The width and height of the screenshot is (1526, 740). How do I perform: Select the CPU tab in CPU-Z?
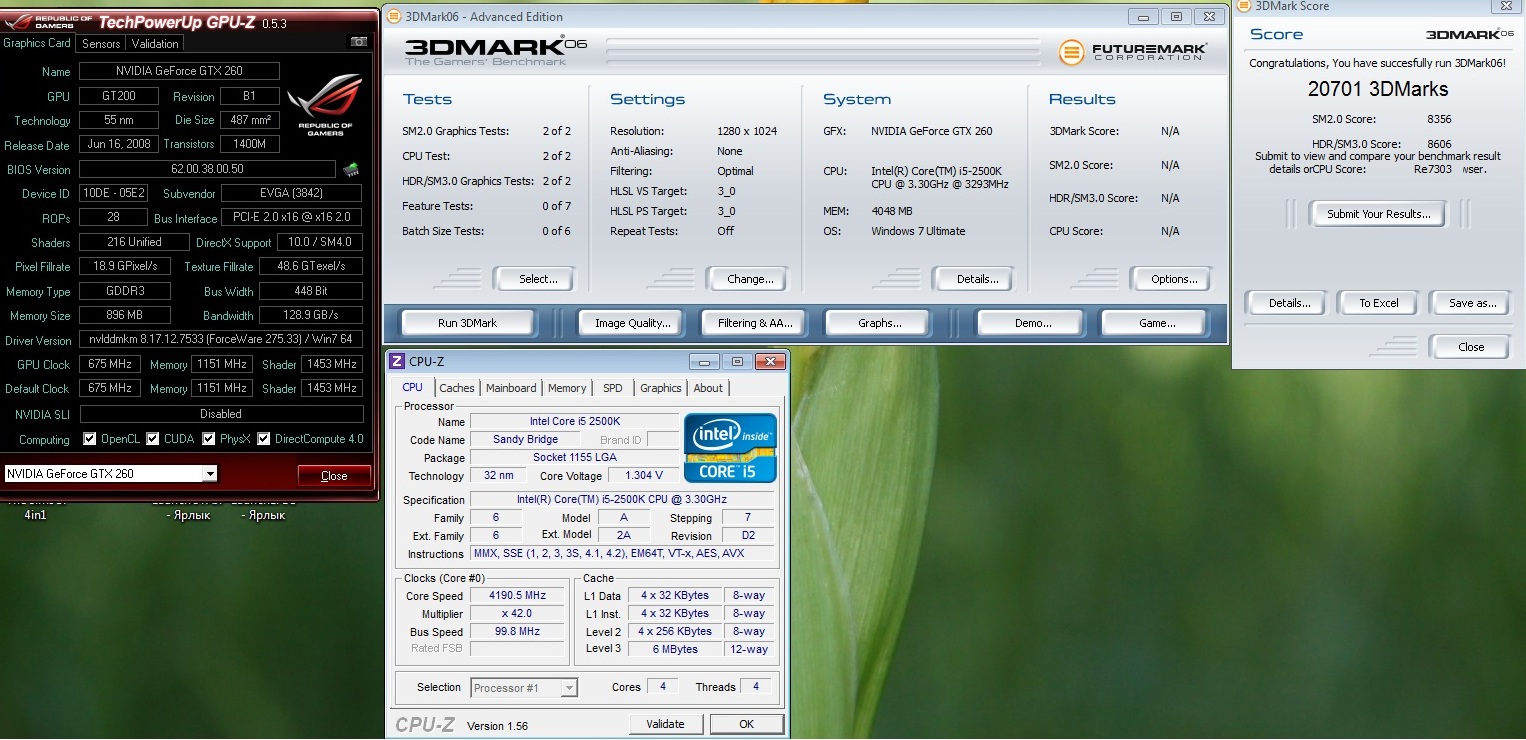coord(412,387)
